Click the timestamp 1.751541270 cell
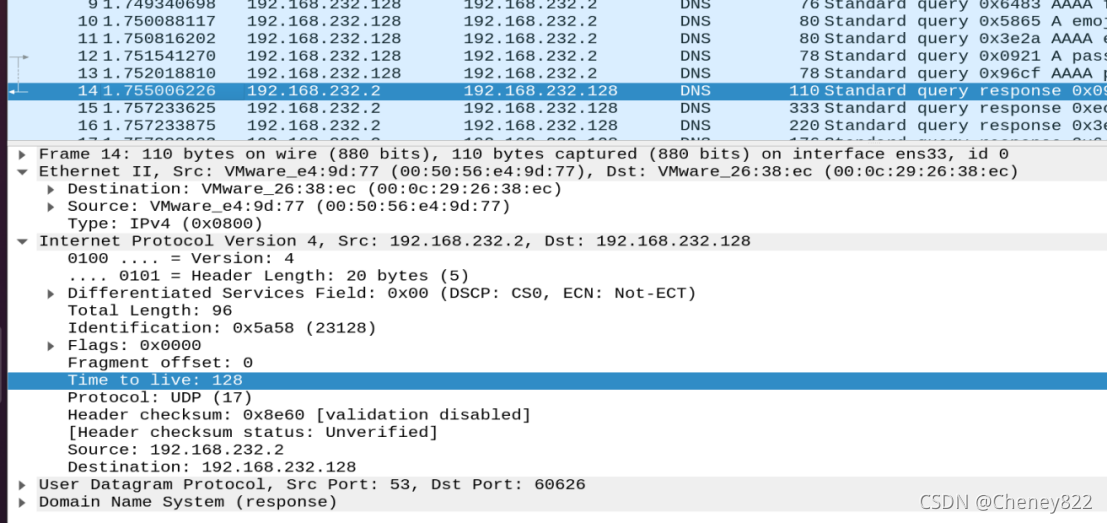This screenshot has width=1107, height=523. tap(159, 56)
